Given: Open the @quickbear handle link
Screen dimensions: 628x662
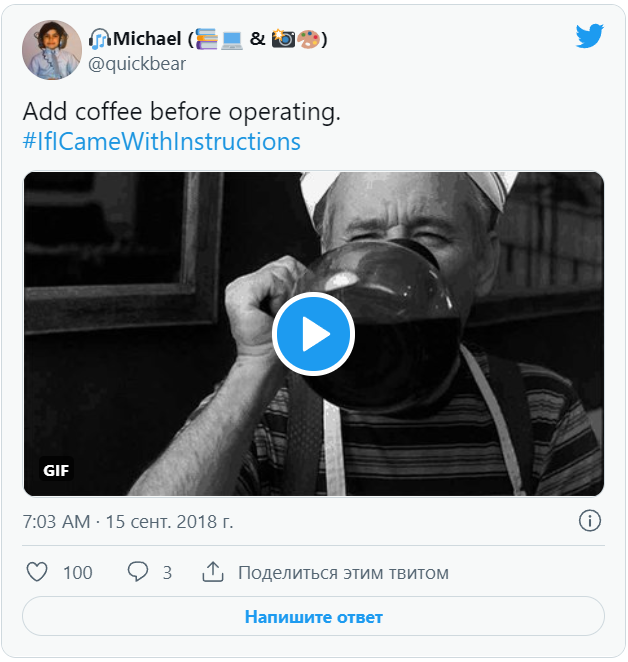Looking at the screenshot, I should (x=137, y=64).
